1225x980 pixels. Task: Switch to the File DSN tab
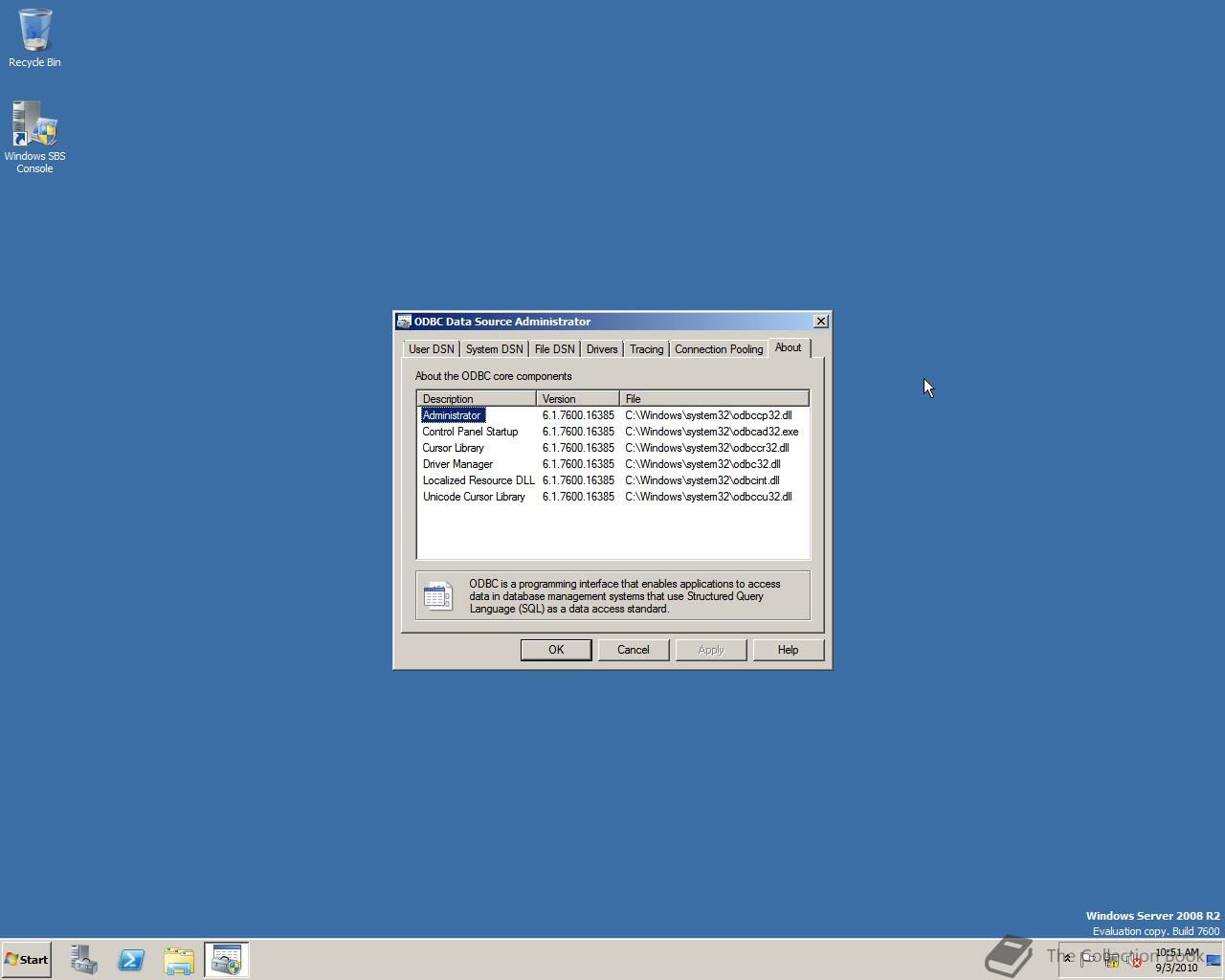pos(555,349)
